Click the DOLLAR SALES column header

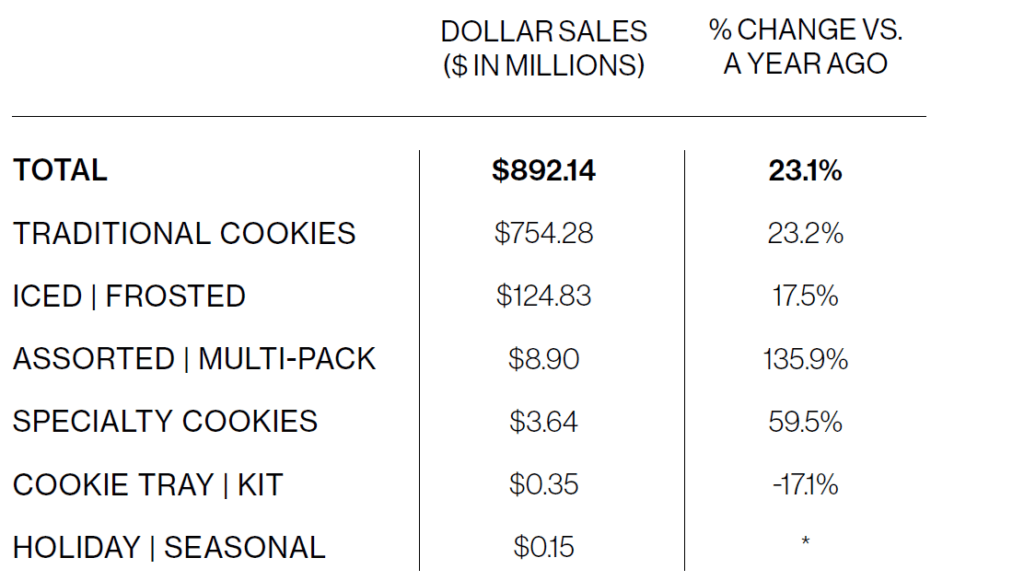click(543, 48)
